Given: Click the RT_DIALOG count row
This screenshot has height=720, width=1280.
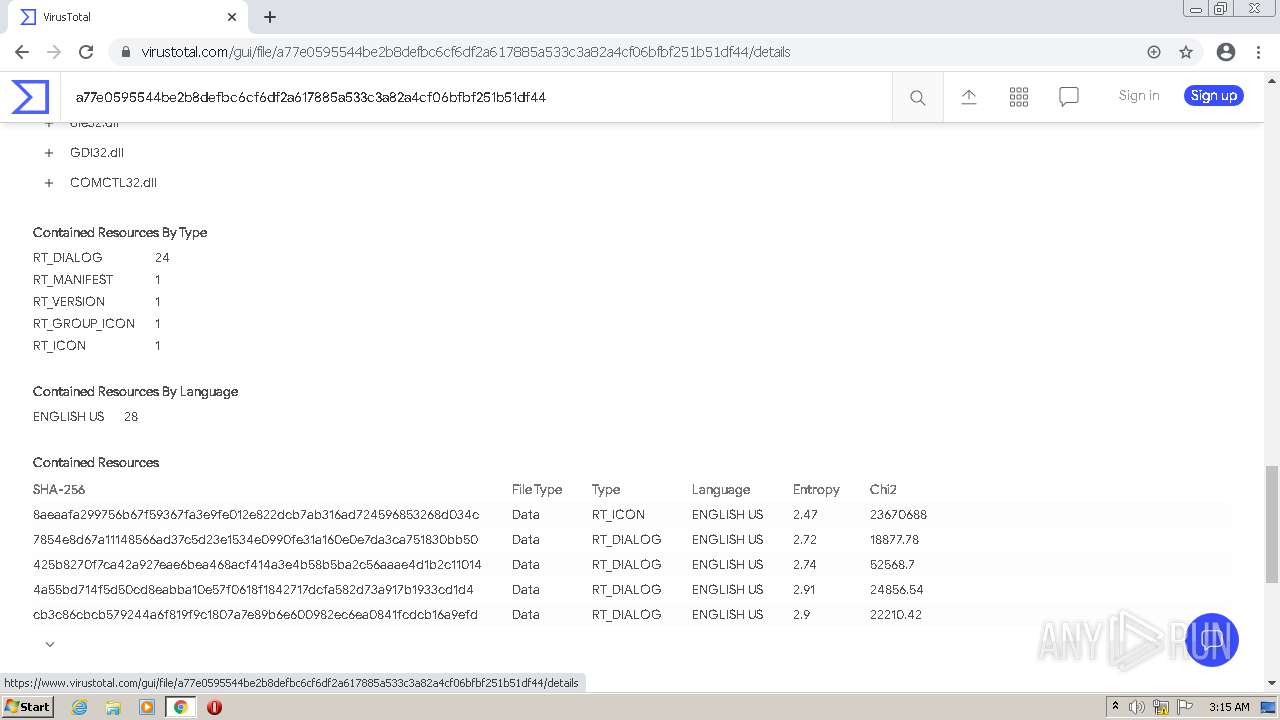Looking at the screenshot, I should 101,258.
